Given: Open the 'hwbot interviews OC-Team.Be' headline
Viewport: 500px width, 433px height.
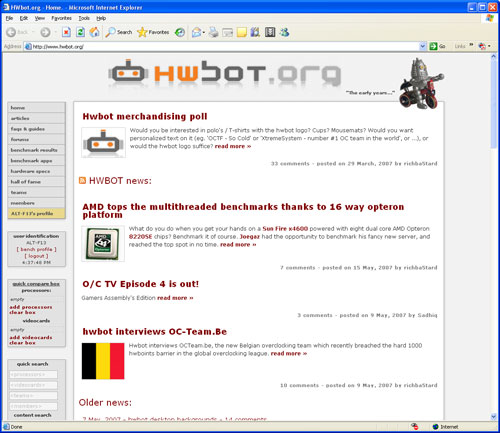Looking at the screenshot, I should click(155, 332).
